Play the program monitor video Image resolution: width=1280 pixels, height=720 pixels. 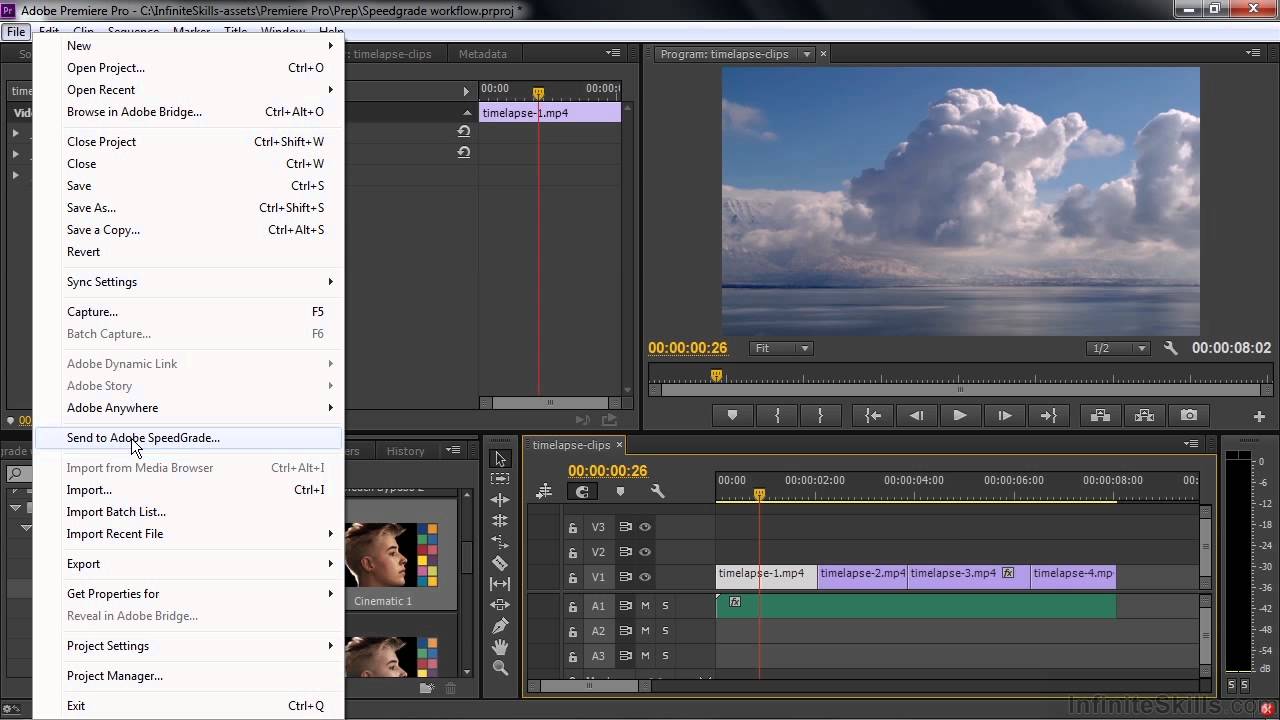click(x=960, y=415)
